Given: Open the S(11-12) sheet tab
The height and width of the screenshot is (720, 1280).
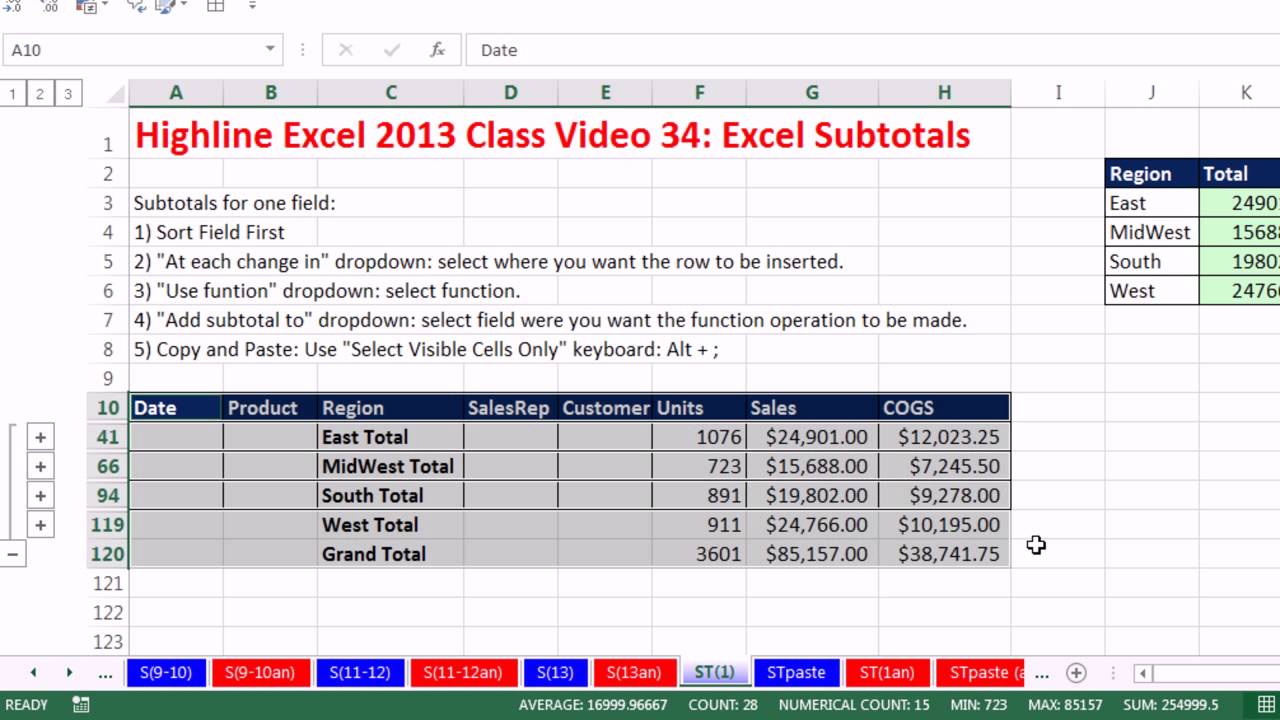Looking at the screenshot, I should click(360, 673).
